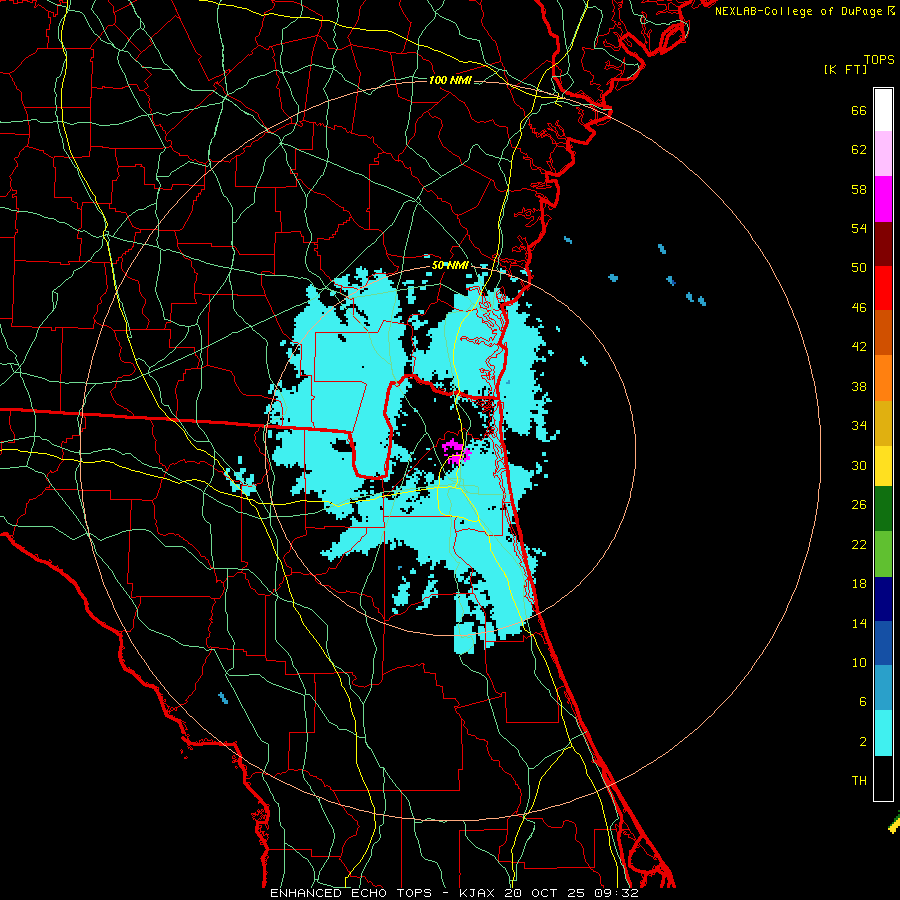Screen dimensions: 900x900
Task: Click the 'TH' threshold label
Action: [859, 781]
